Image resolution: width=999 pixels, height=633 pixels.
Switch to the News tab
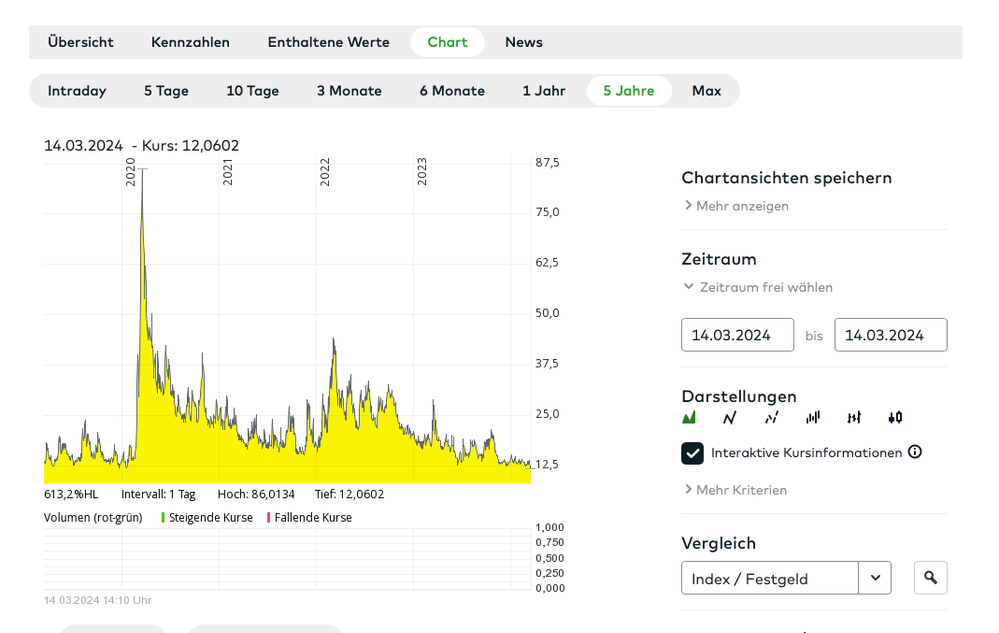tap(523, 42)
